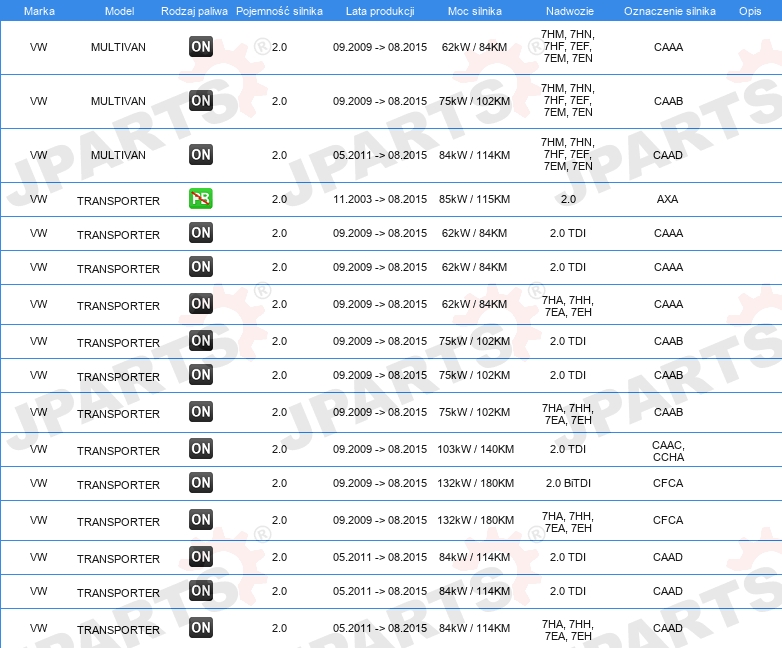Click the Model column header
This screenshot has height=648, width=782.
(119, 11)
